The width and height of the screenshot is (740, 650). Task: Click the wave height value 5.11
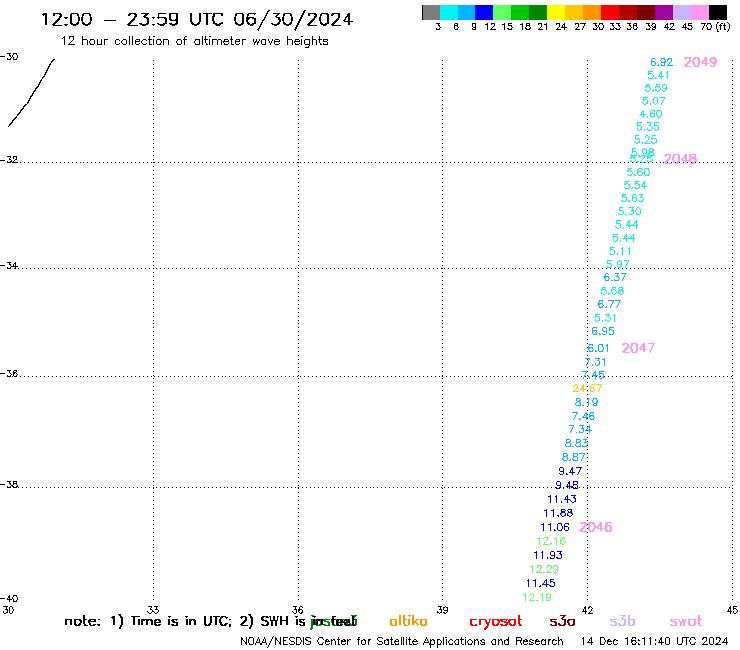click(620, 251)
